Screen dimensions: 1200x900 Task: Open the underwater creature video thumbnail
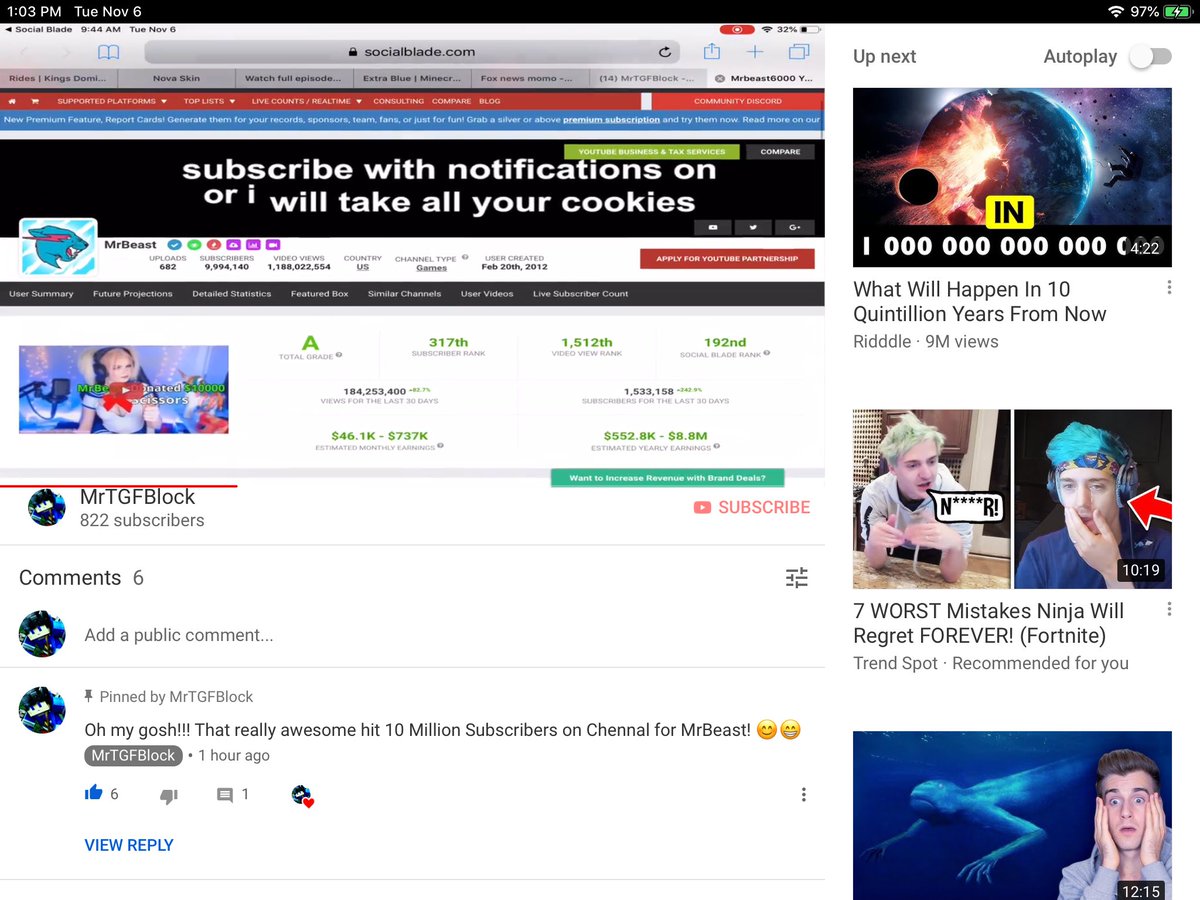tap(1012, 815)
